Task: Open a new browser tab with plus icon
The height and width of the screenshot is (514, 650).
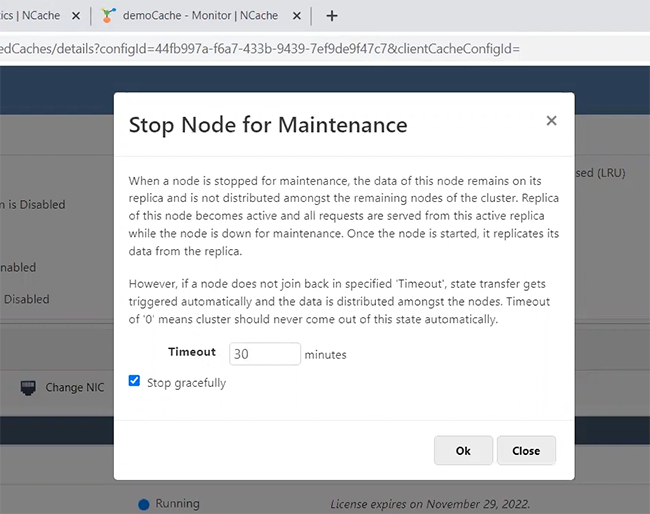Action: pos(332,16)
